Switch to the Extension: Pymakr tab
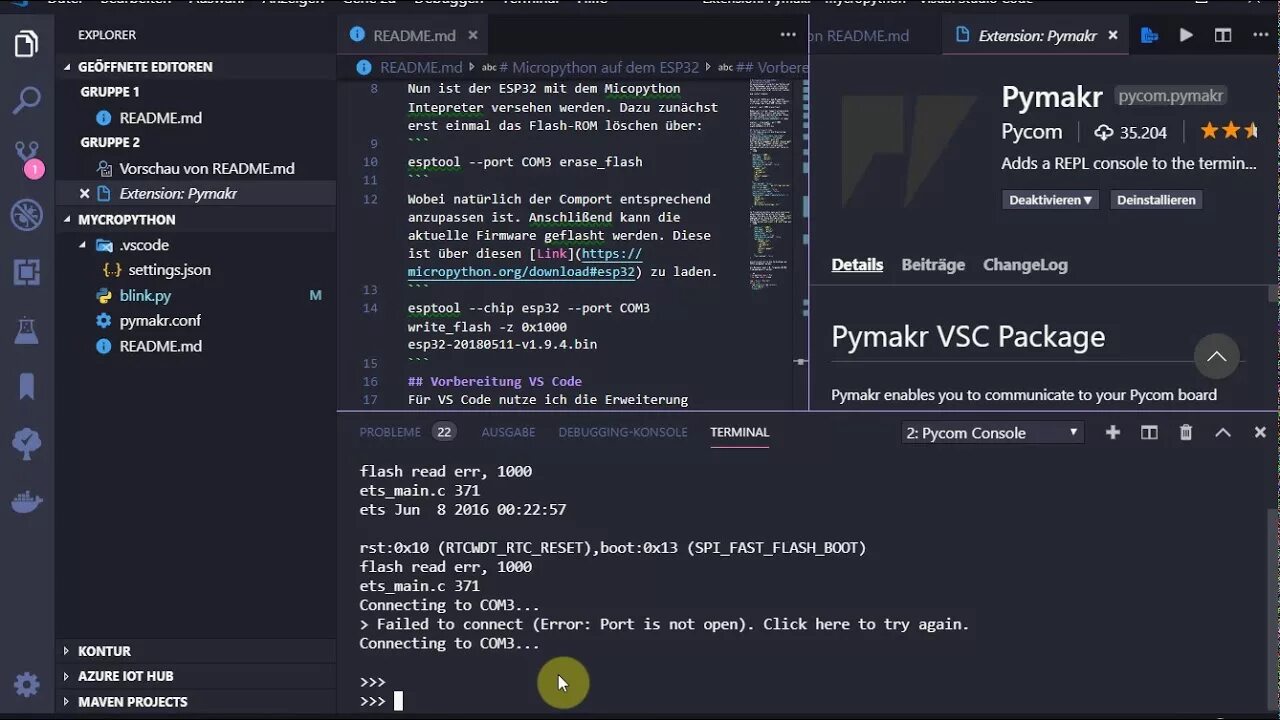 [x=1037, y=35]
